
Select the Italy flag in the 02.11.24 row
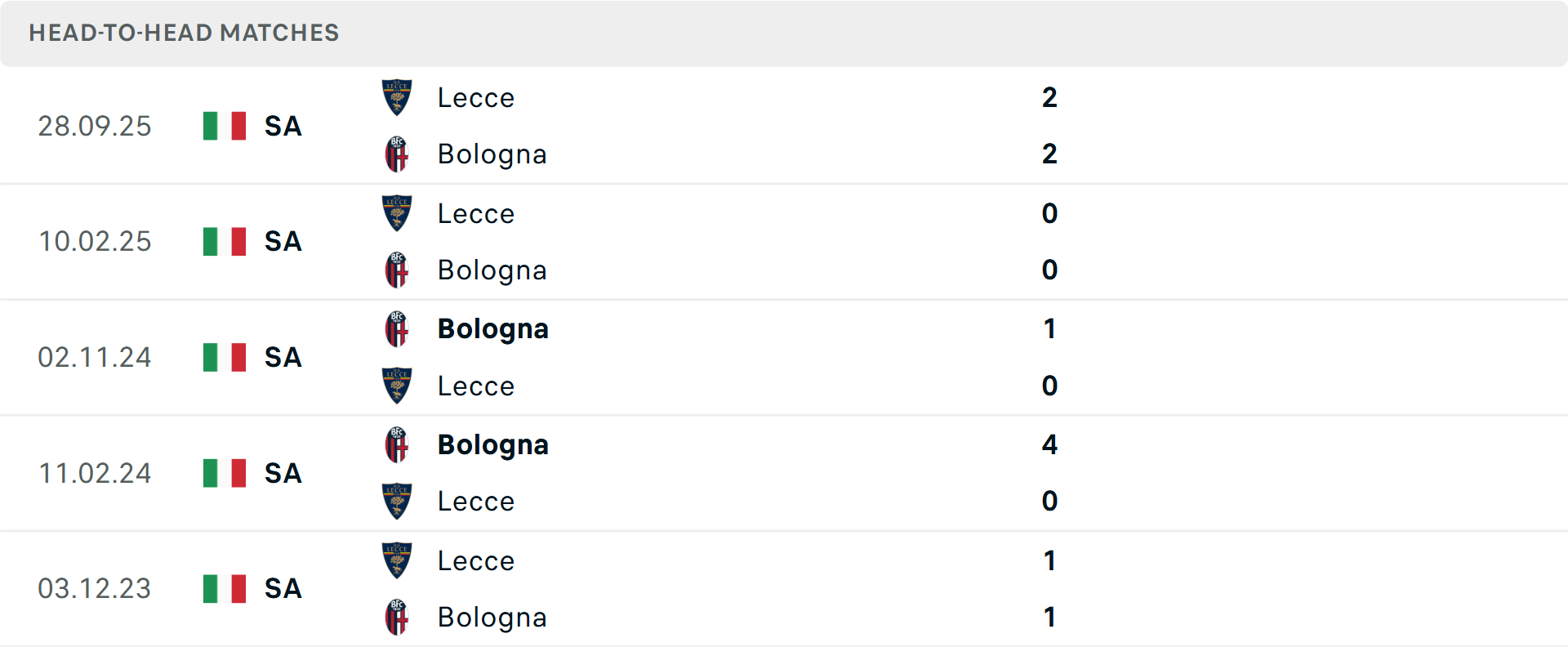coord(224,357)
